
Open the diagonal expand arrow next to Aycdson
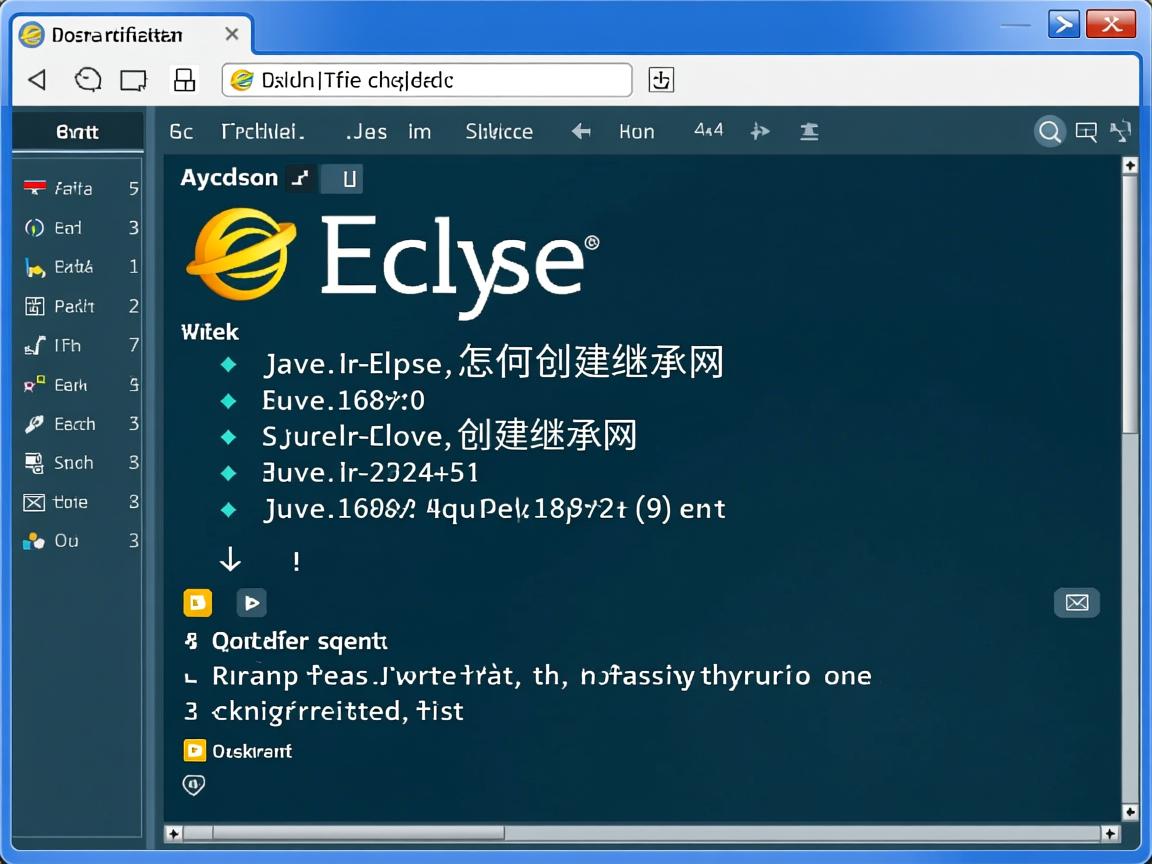click(x=301, y=178)
